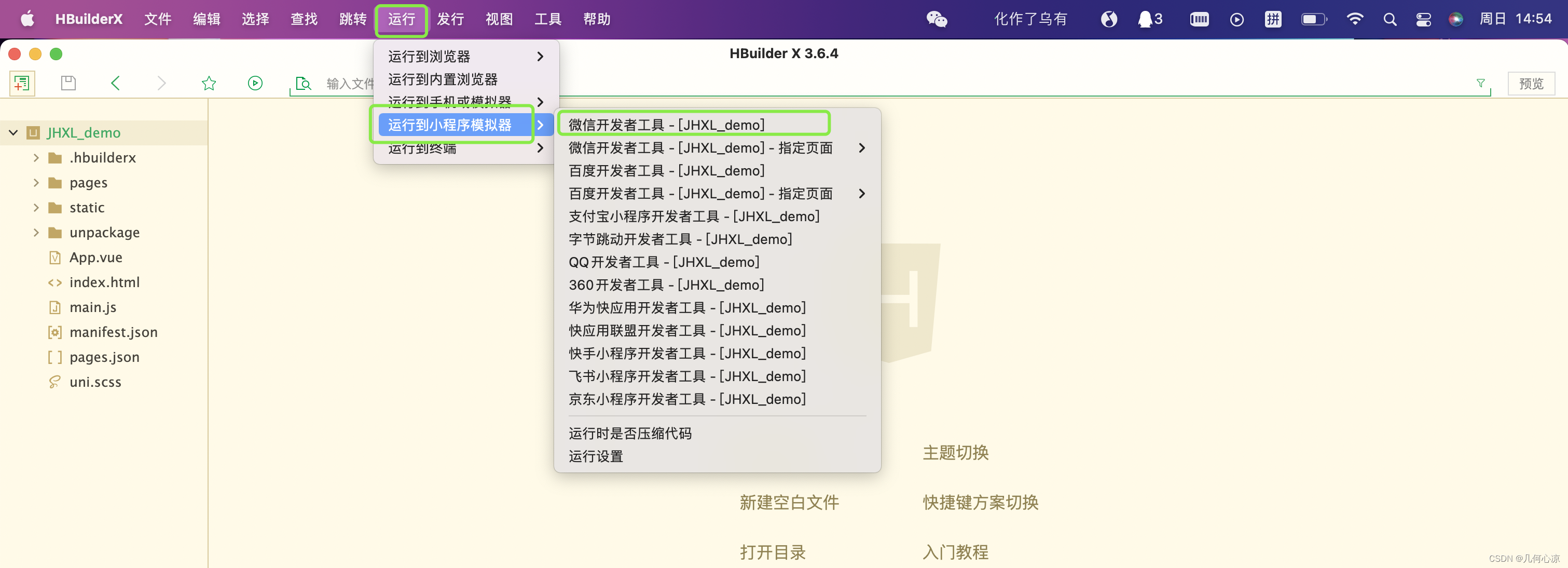1568x568 pixels.
Task: Open the 文件 menu
Action: pos(158,19)
